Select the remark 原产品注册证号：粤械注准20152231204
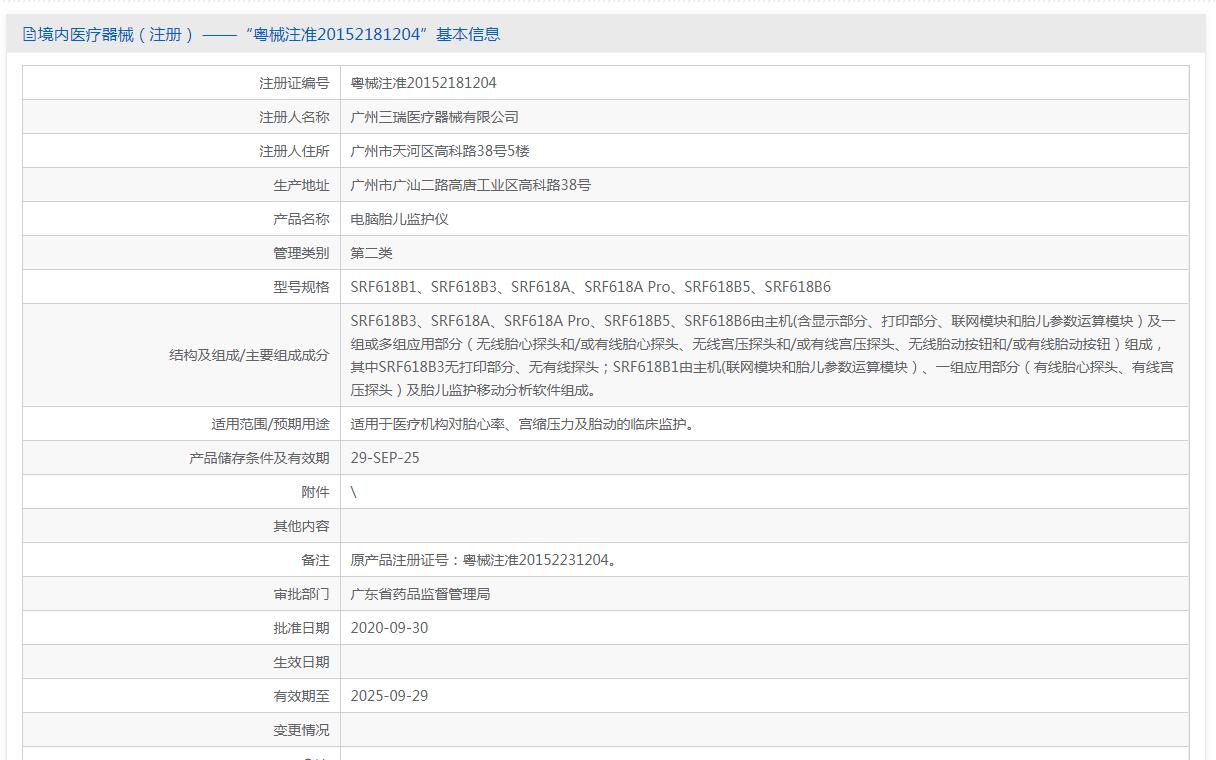Screen dimensions: 1216x760 tap(483, 560)
